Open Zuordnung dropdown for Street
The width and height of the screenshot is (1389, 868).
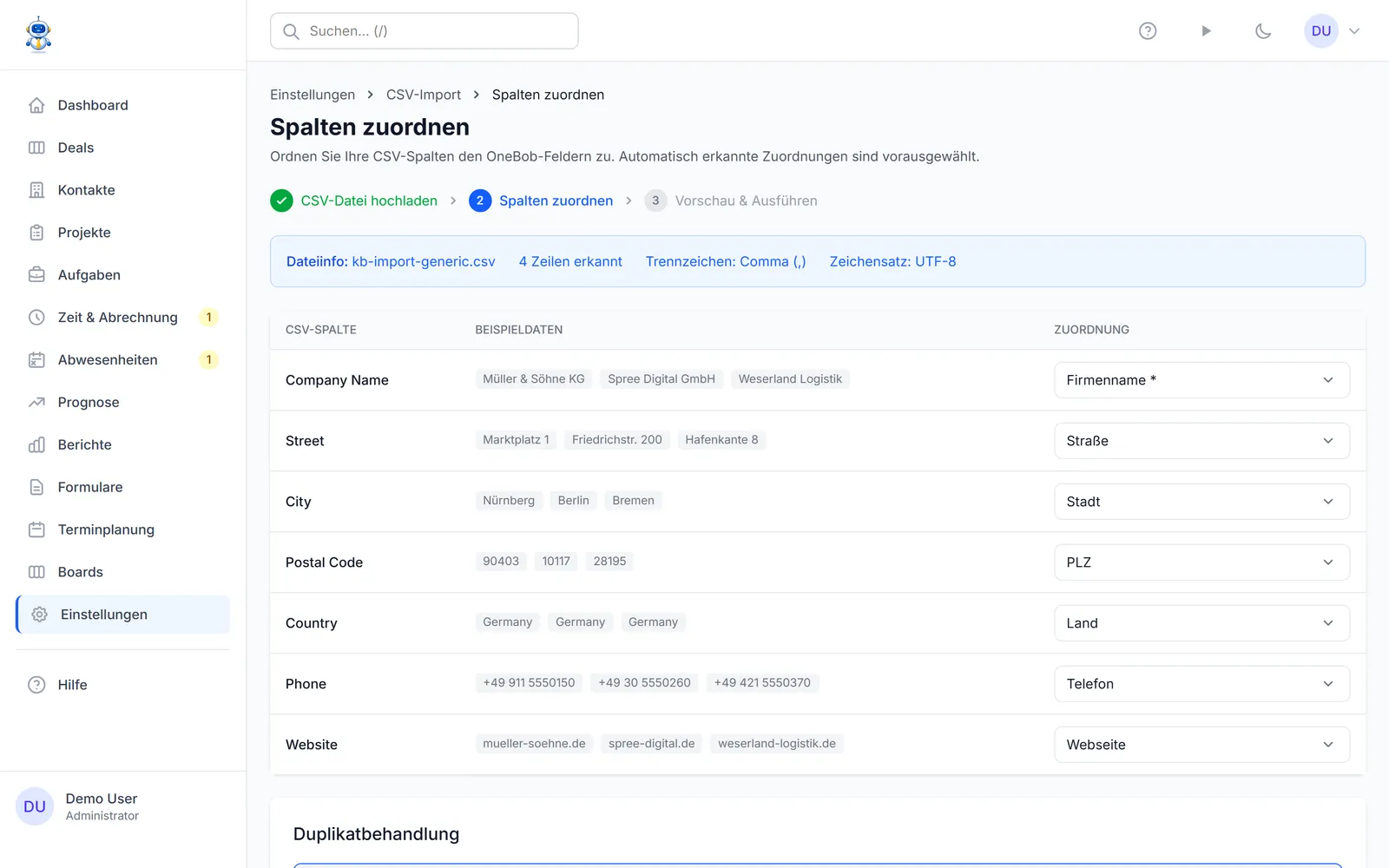pyautogui.click(x=1201, y=441)
